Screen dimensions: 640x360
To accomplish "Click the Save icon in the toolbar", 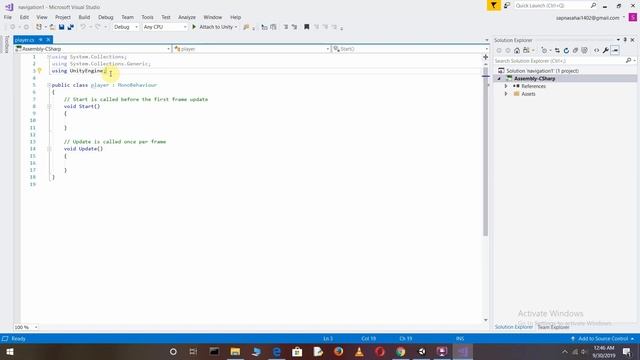I will (61, 27).
